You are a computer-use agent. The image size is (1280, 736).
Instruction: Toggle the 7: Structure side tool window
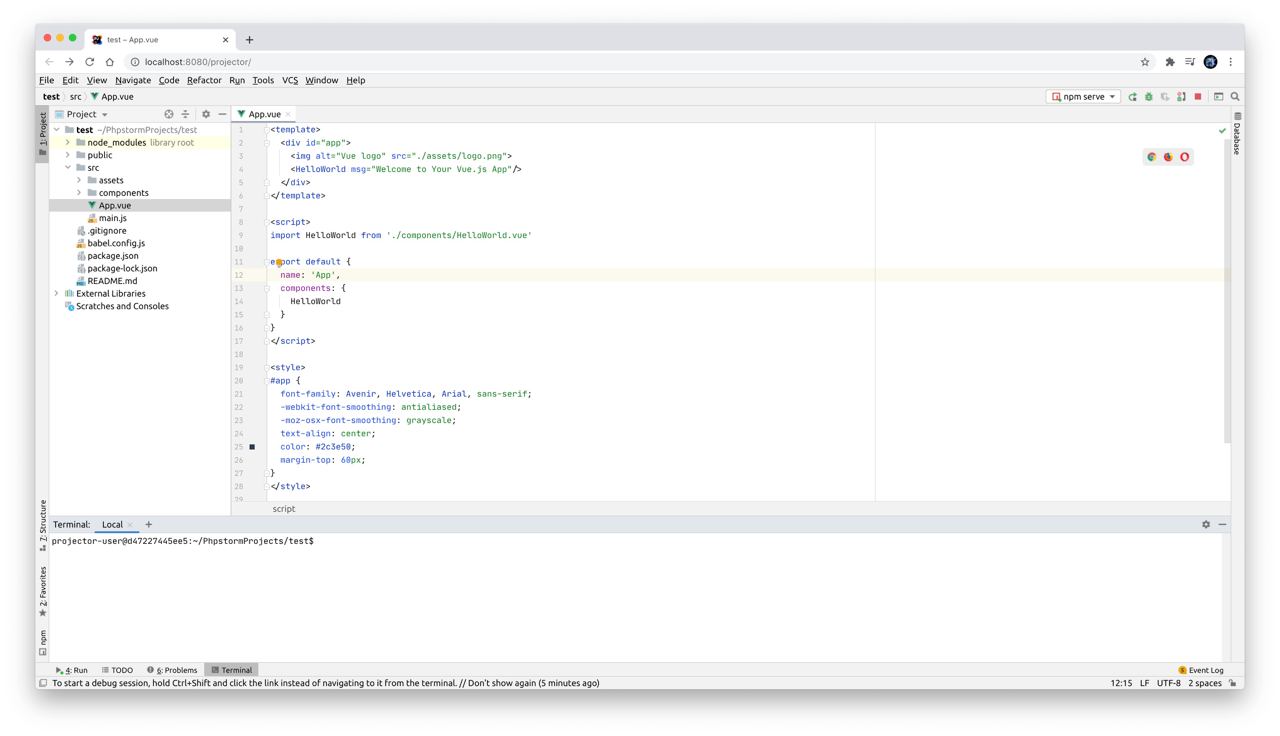[x=43, y=524]
